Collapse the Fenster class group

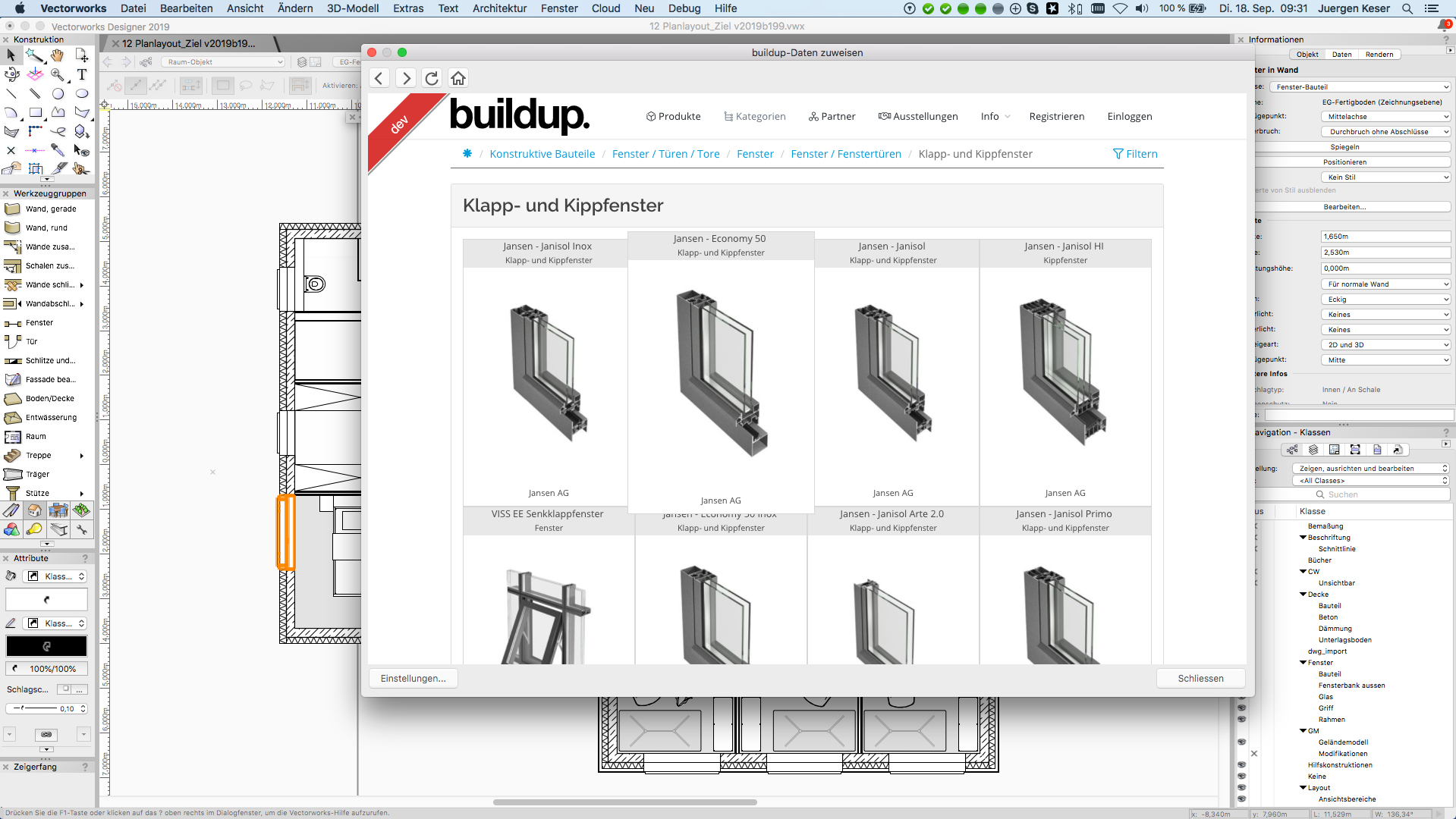[1303, 663]
